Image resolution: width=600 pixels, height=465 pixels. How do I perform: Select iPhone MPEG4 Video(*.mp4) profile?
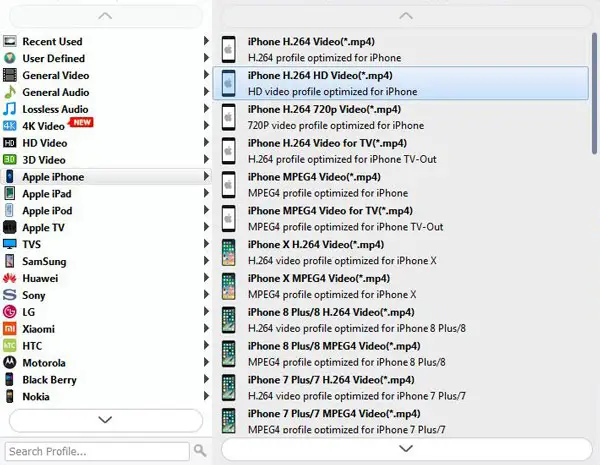click(x=401, y=184)
